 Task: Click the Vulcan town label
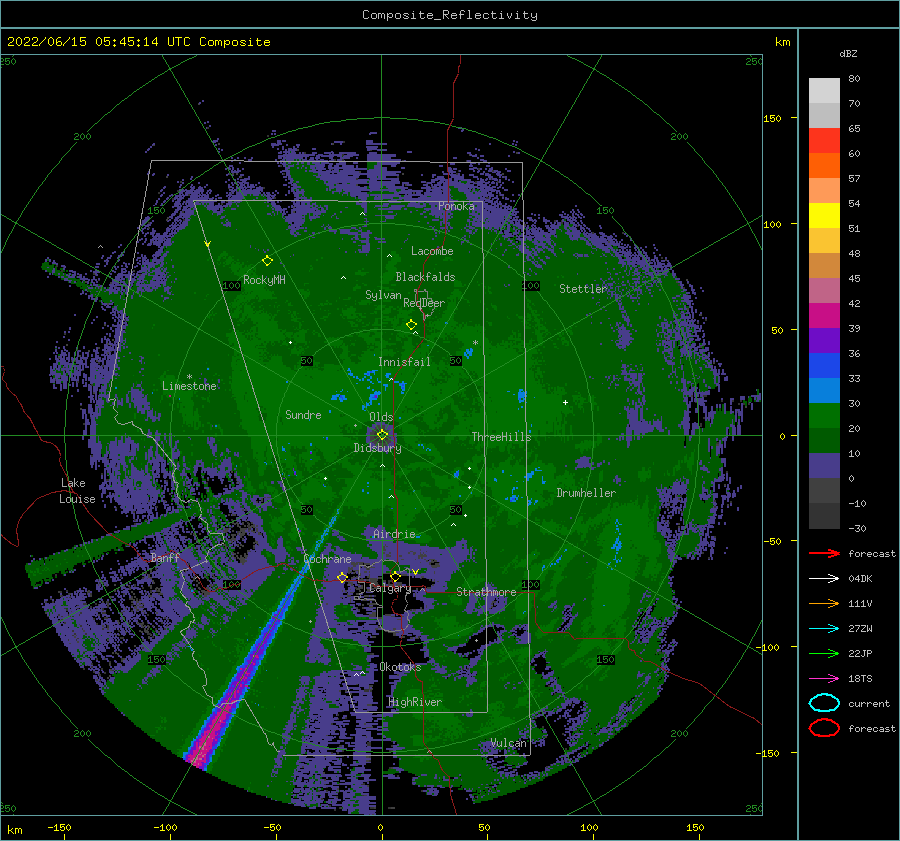click(x=509, y=743)
